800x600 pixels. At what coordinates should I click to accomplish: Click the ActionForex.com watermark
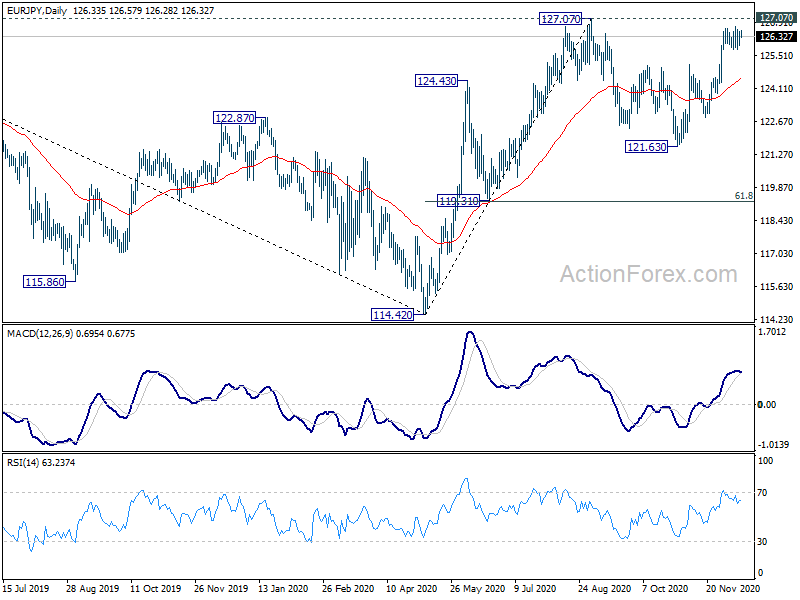(648, 274)
